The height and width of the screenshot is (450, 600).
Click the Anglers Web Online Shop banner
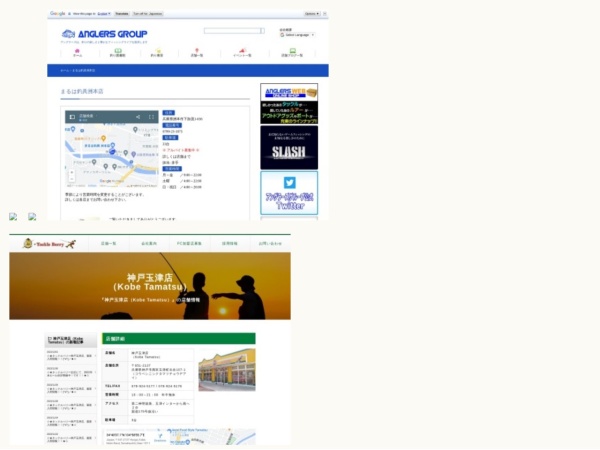coord(289,103)
